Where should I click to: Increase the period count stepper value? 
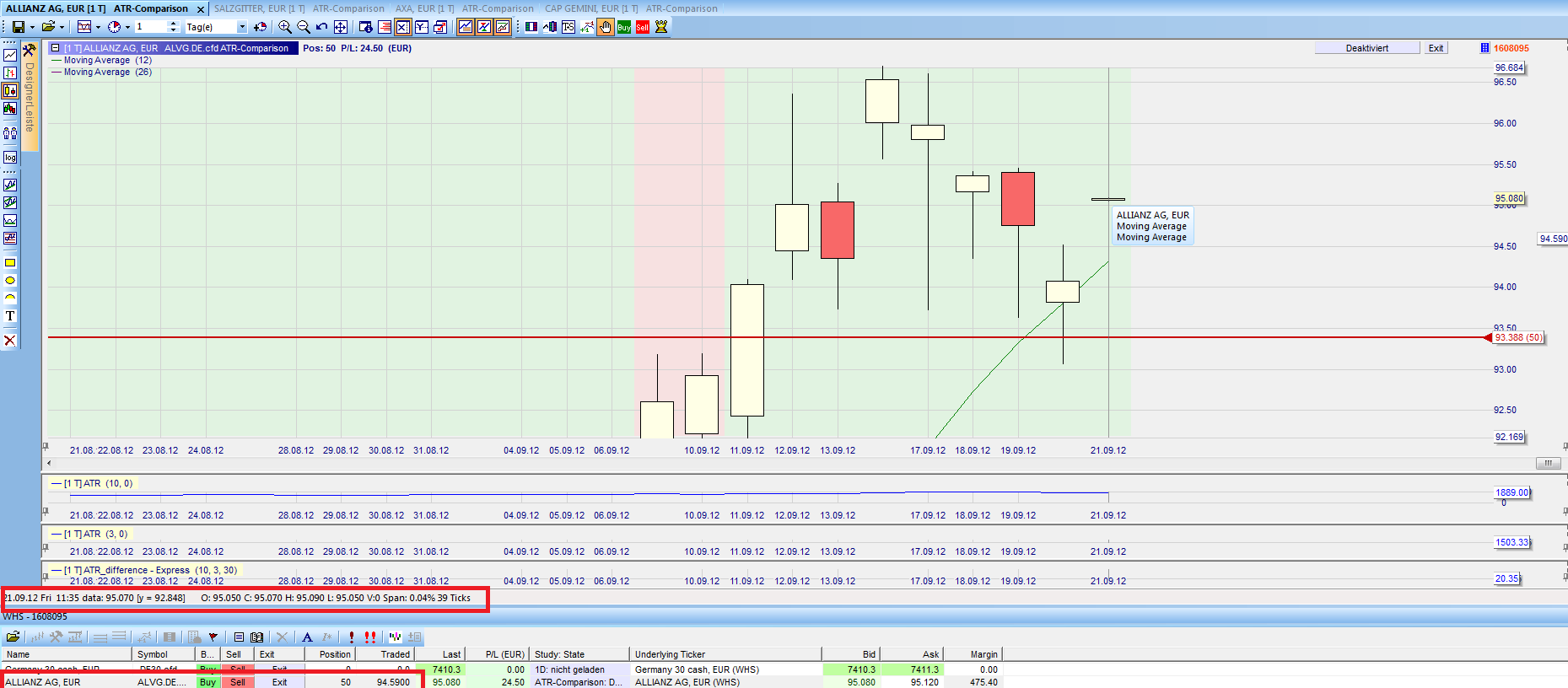[174, 24]
